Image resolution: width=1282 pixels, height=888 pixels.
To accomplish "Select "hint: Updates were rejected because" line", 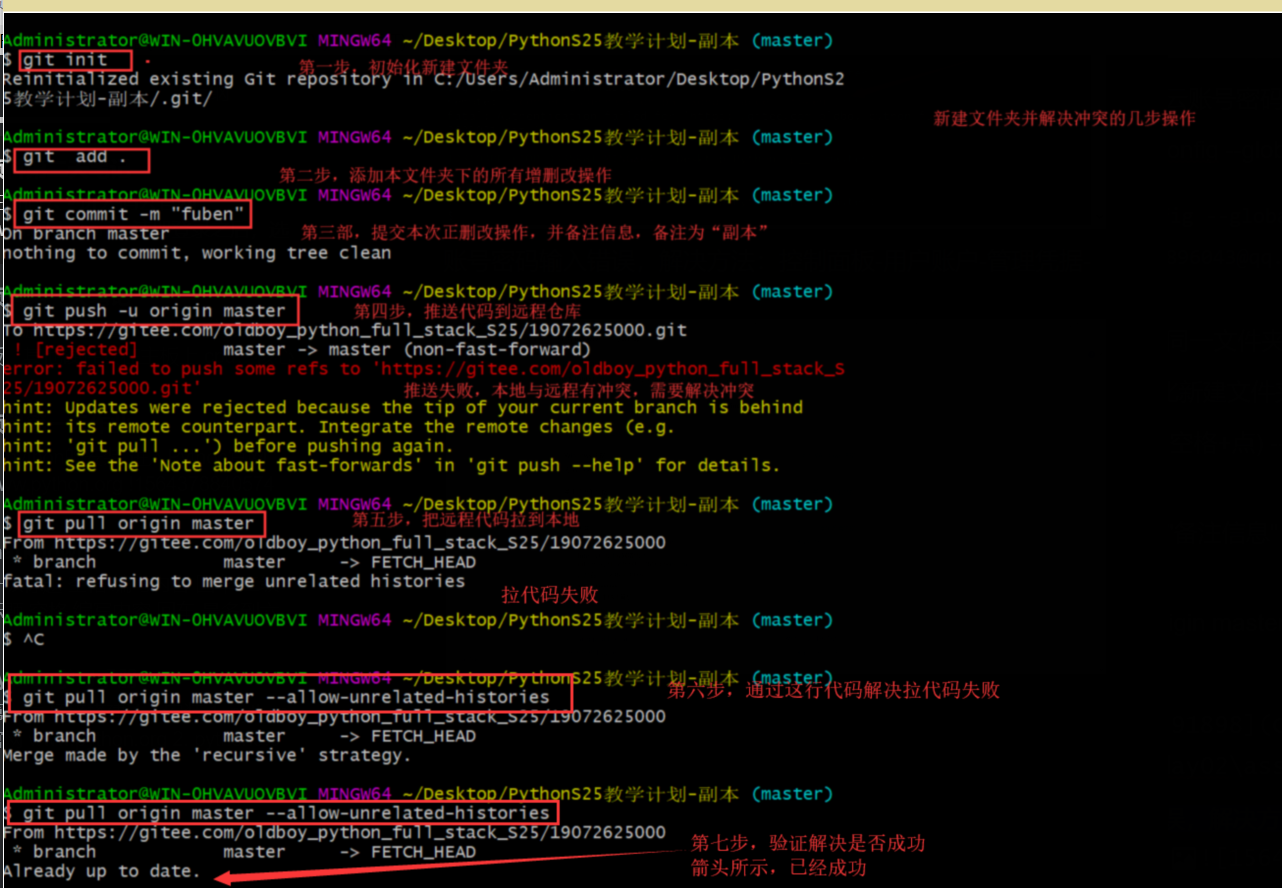I will pos(402,408).
